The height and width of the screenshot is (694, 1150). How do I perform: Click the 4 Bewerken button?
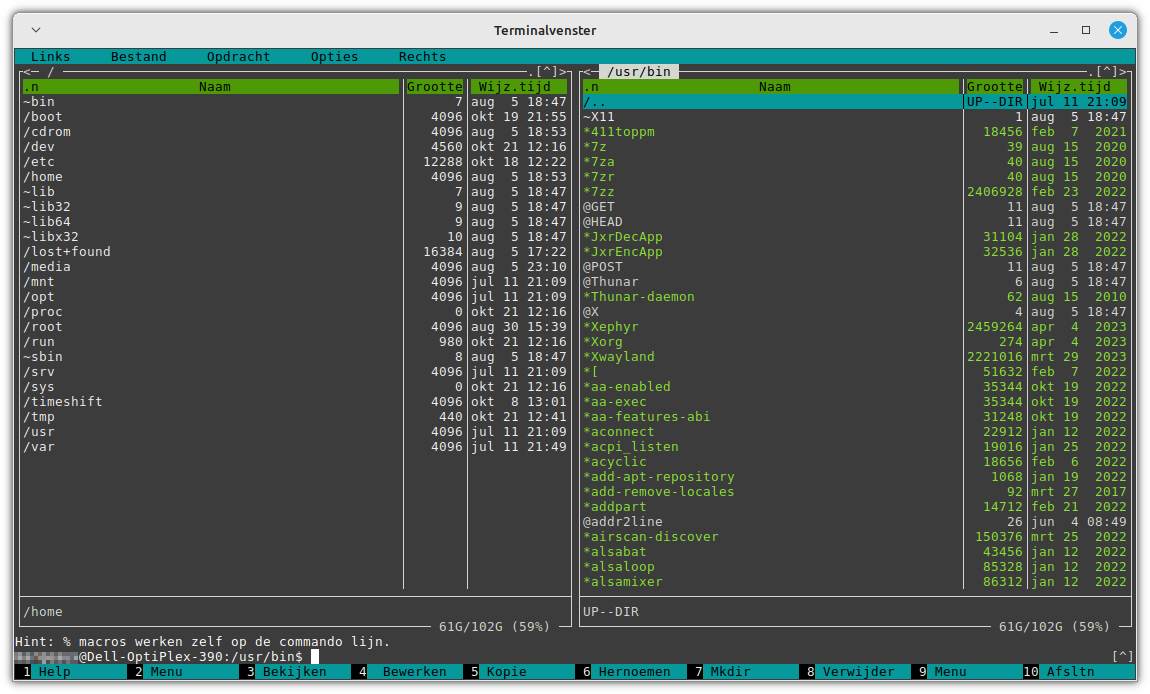coord(407,671)
